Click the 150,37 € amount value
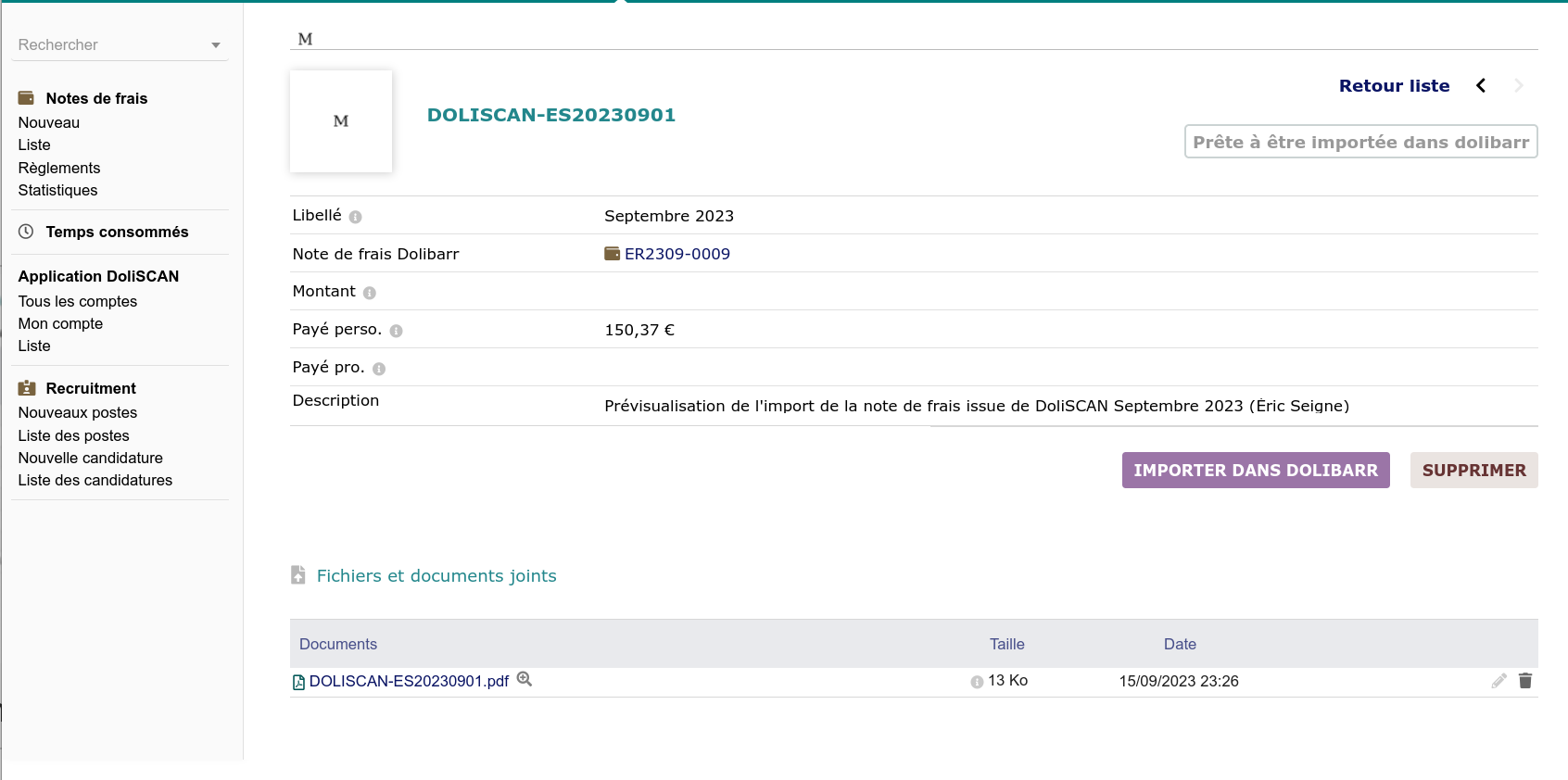This screenshot has width=1568, height=780. [639, 330]
